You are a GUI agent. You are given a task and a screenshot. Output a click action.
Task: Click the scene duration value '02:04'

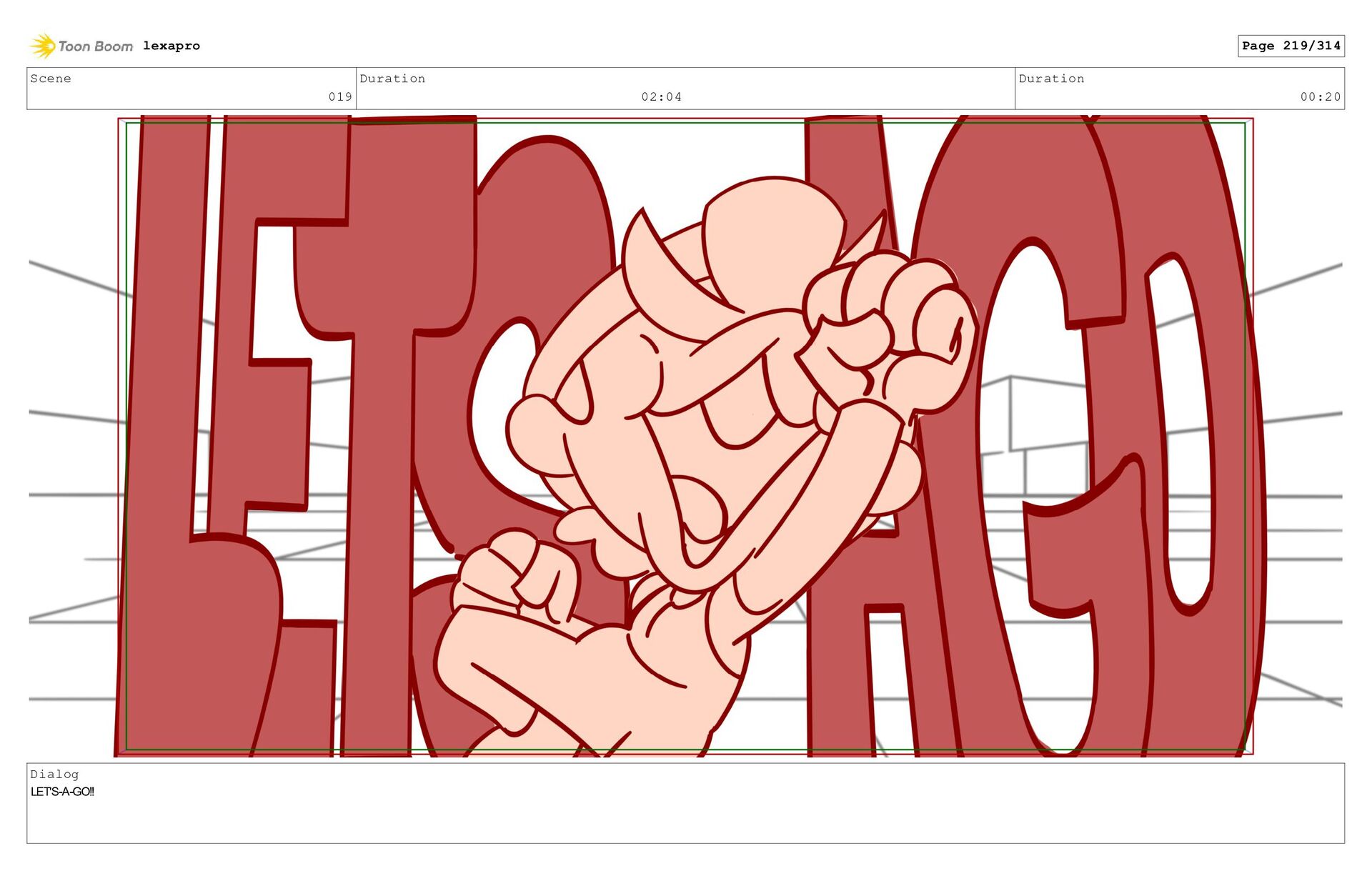pyautogui.click(x=662, y=96)
